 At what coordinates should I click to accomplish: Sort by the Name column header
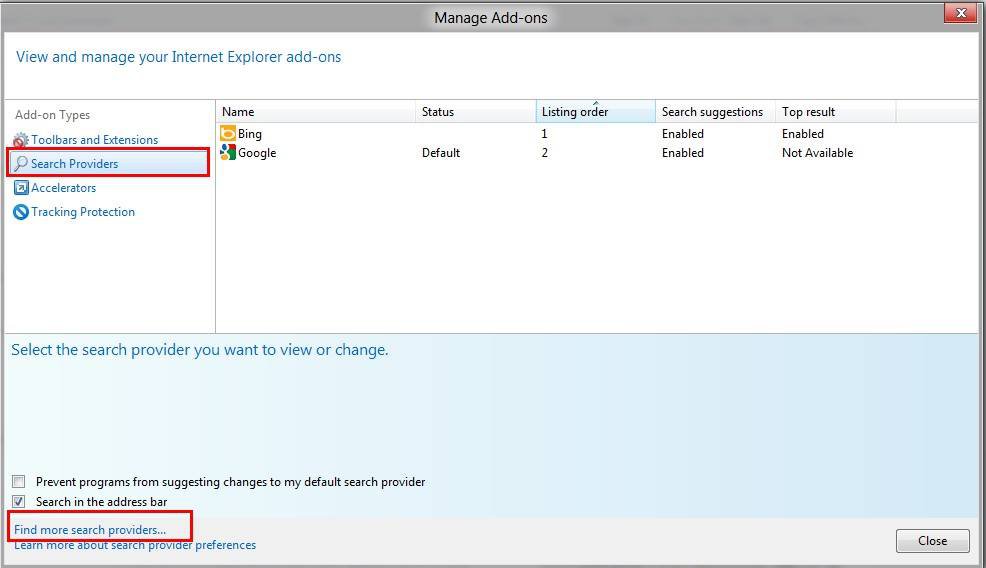pos(315,111)
